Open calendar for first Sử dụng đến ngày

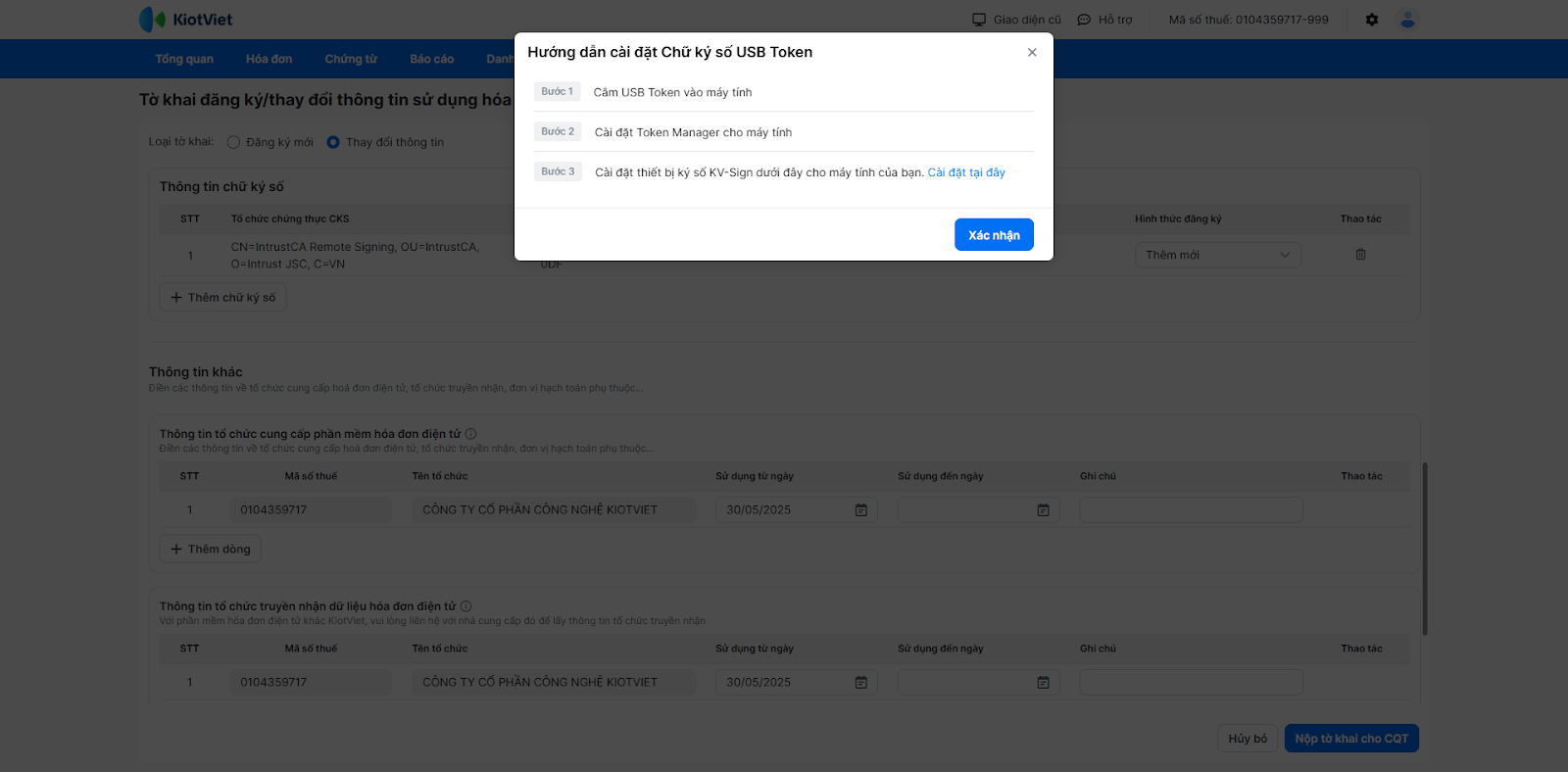pos(1043,510)
